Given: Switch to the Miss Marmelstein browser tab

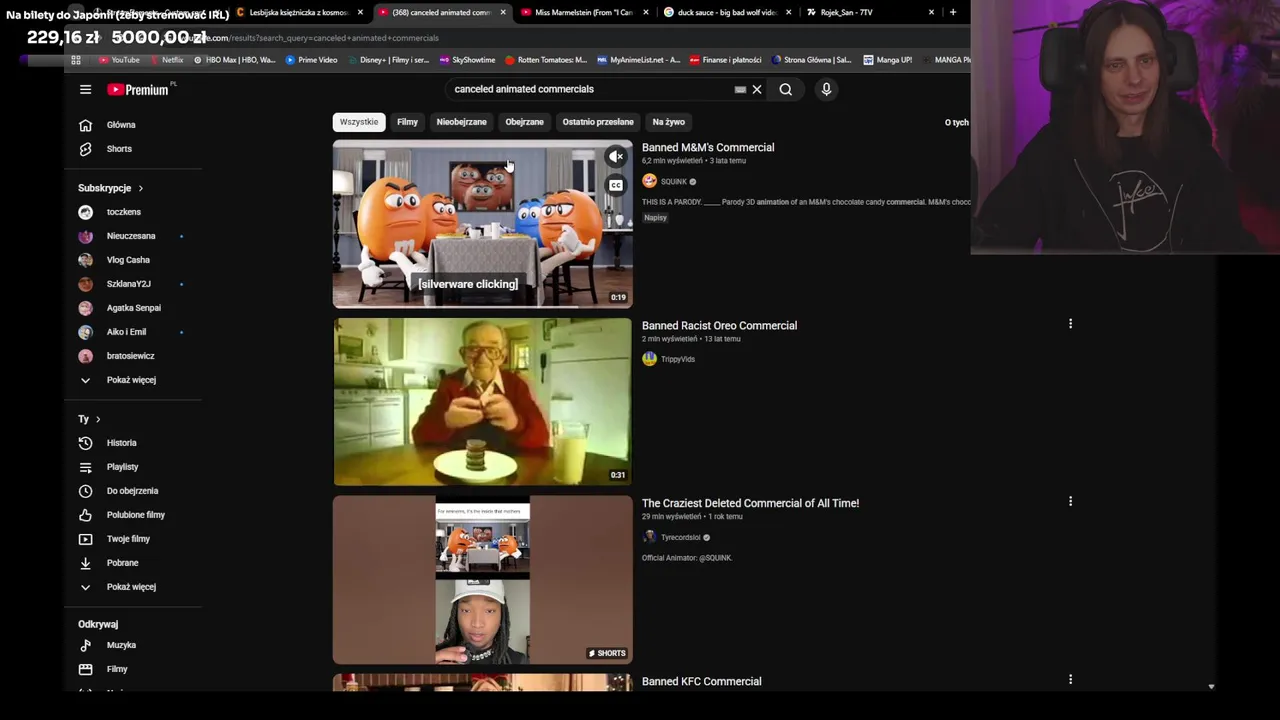Looking at the screenshot, I should point(582,12).
